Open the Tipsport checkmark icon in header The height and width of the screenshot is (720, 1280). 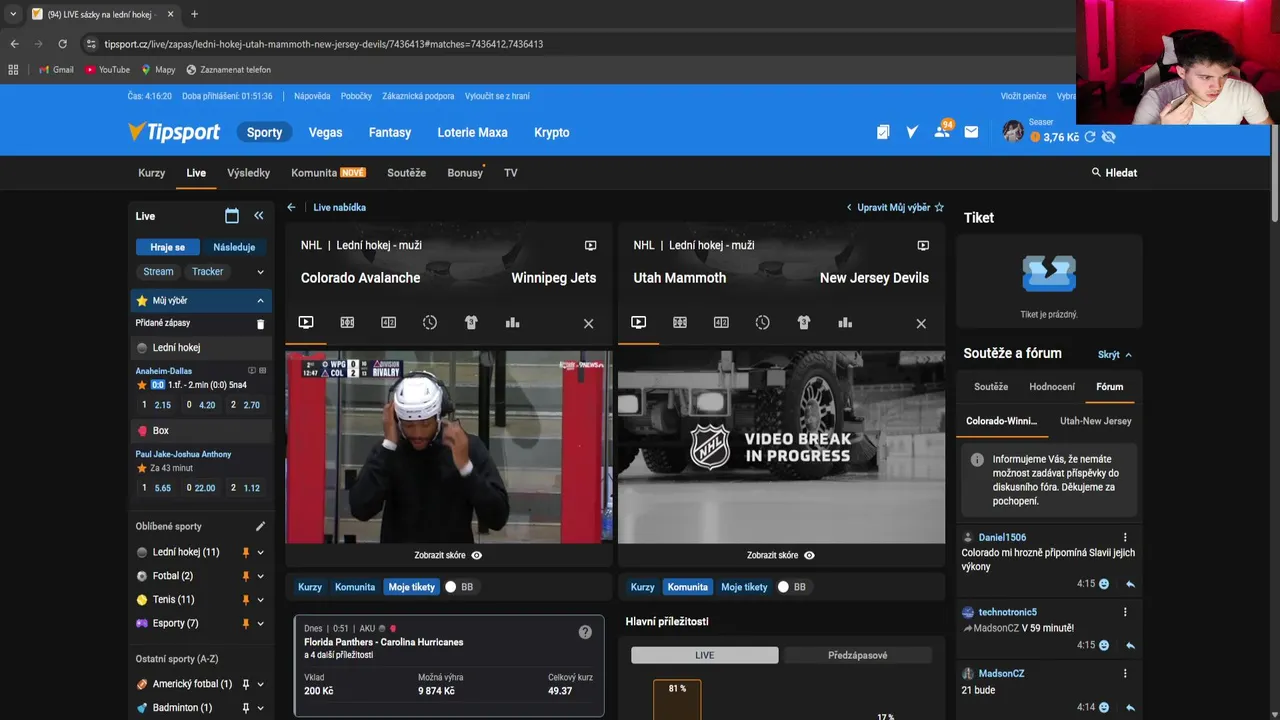click(912, 132)
